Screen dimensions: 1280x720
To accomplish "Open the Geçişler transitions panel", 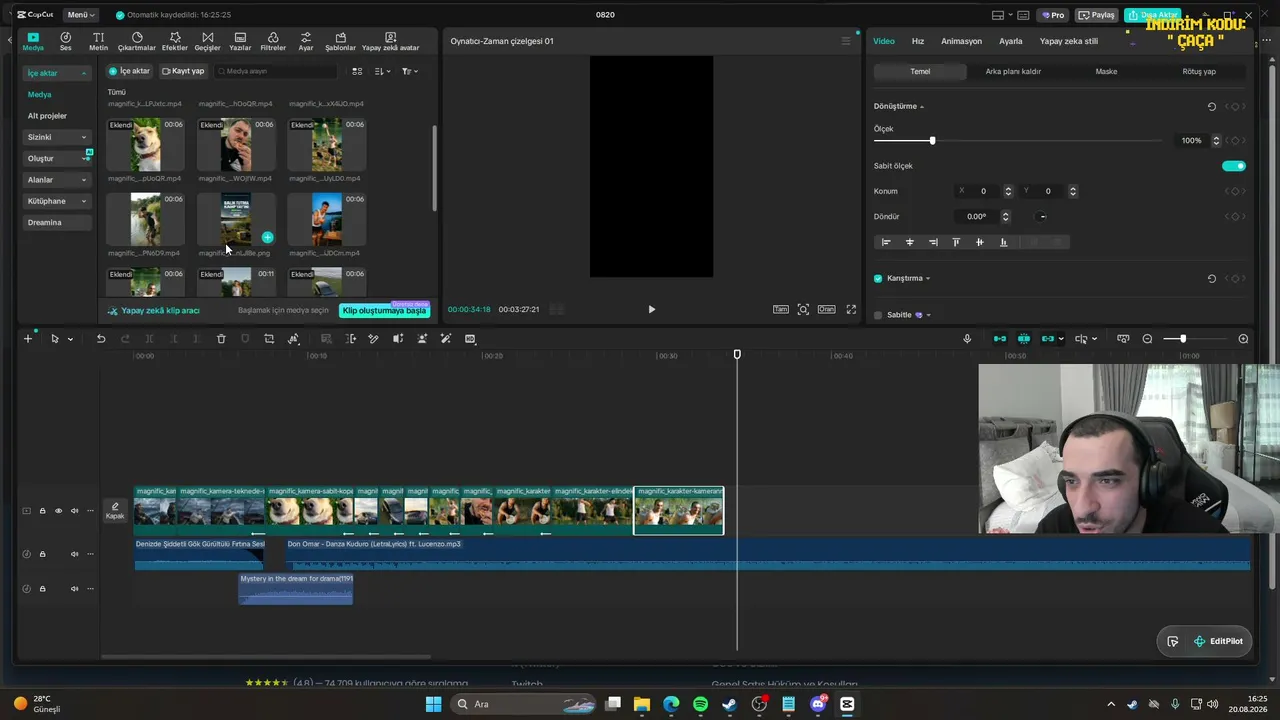I will [207, 41].
